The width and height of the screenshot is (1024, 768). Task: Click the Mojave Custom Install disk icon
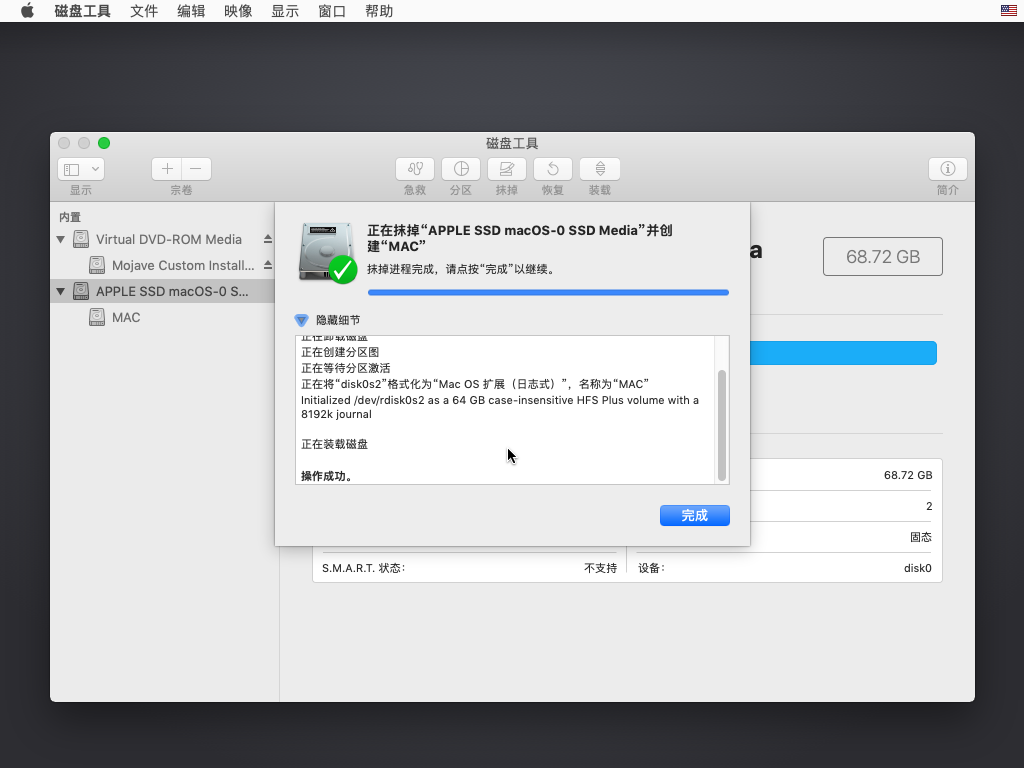[97, 265]
